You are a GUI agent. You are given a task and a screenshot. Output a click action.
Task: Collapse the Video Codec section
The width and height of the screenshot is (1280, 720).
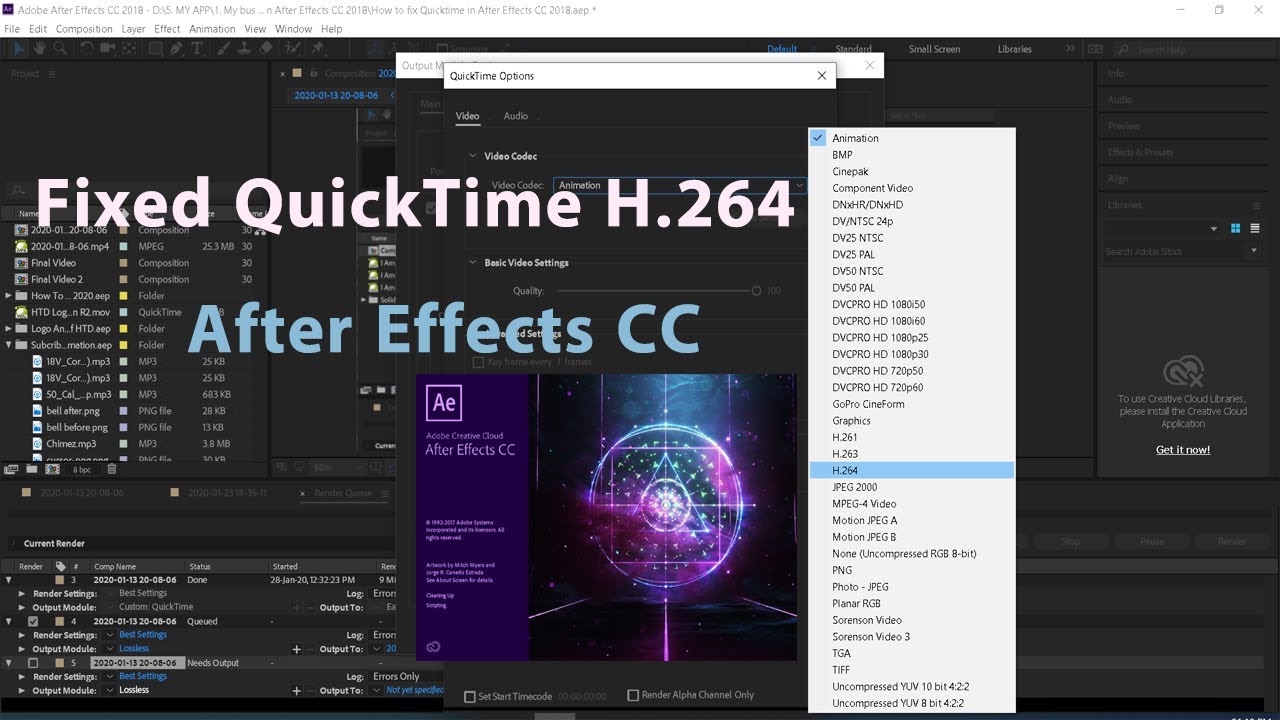[x=473, y=156]
